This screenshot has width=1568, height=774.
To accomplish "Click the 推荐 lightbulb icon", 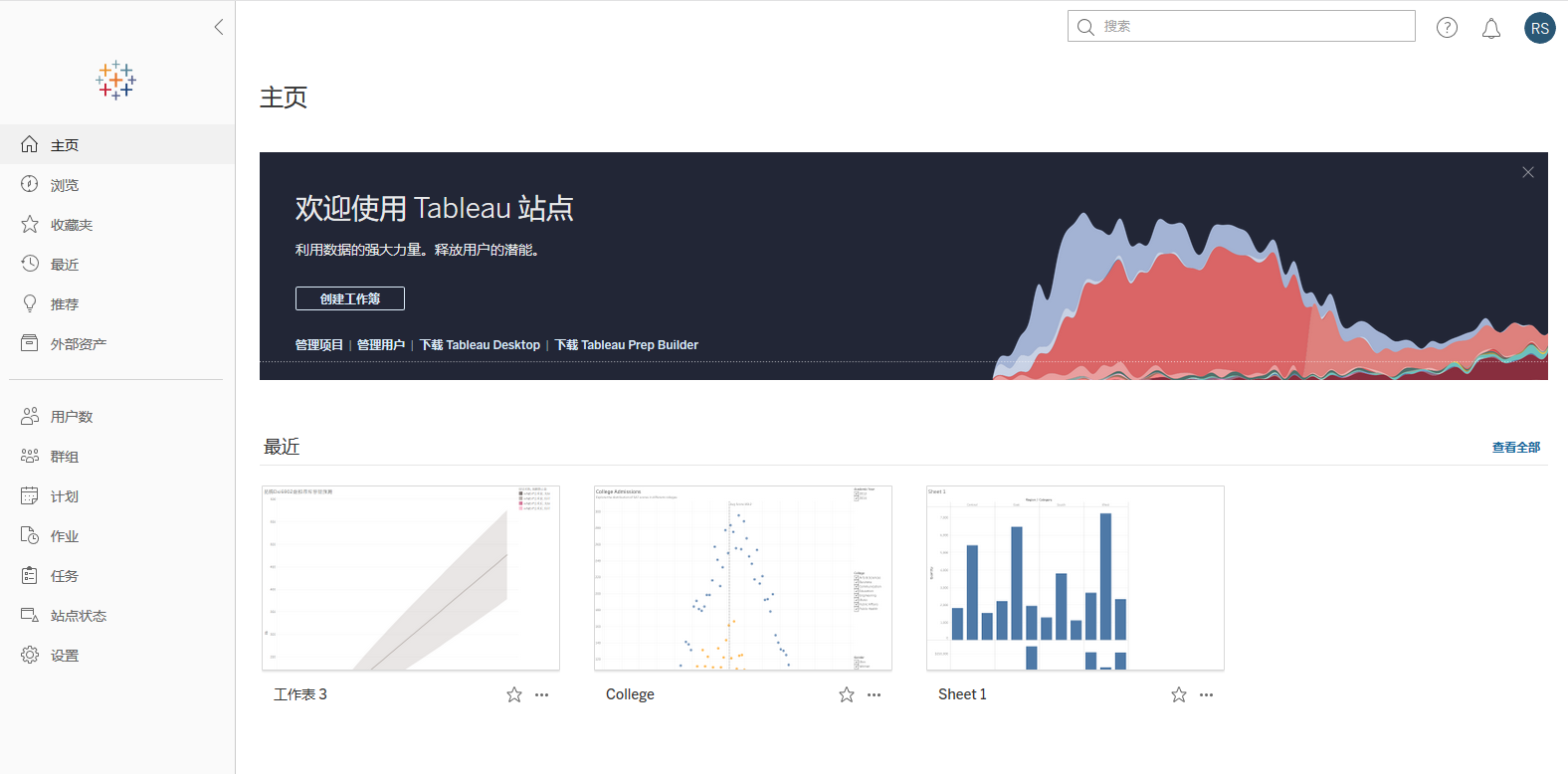I will pos(30,303).
